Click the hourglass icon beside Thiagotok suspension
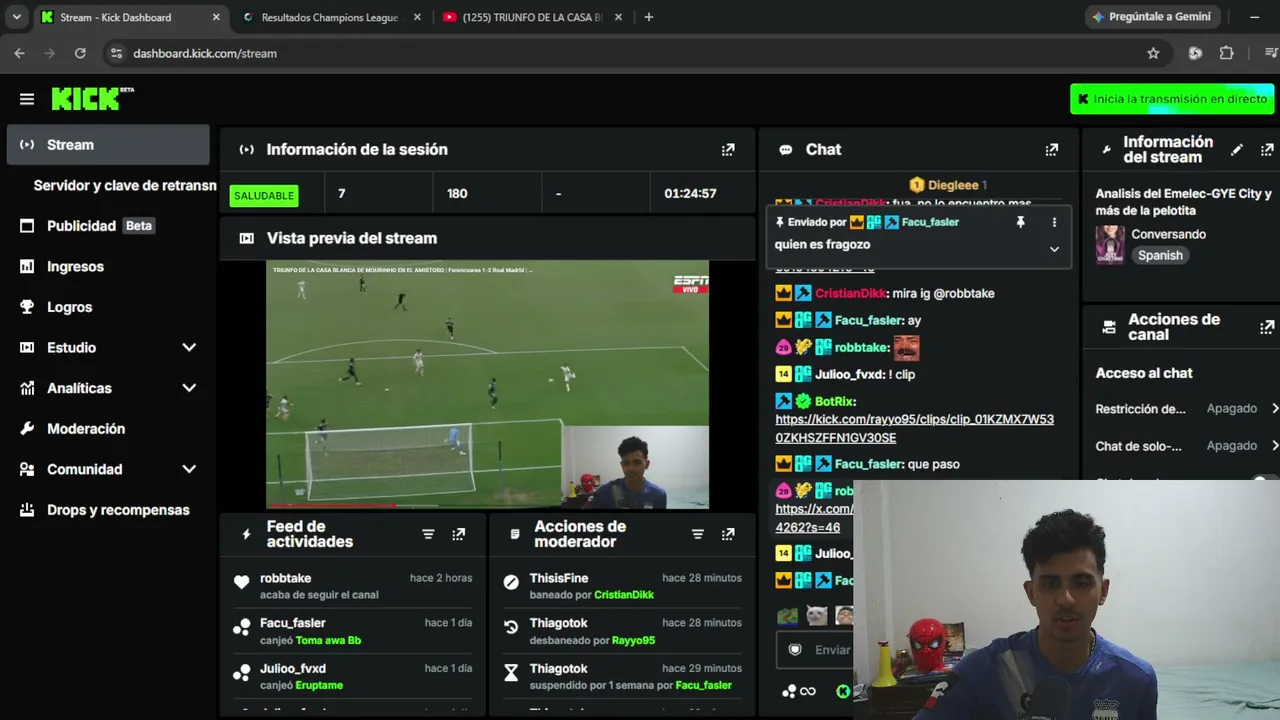The width and height of the screenshot is (1280, 720). pos(511,673)
